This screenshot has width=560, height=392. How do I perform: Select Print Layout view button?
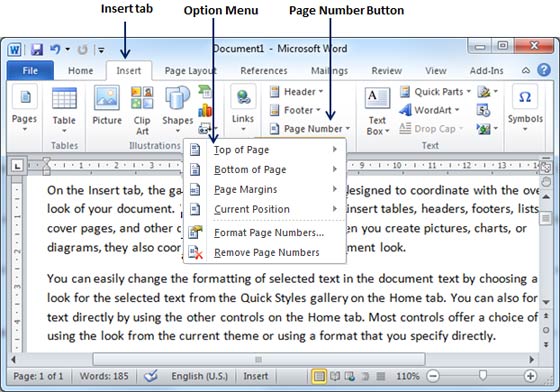pyautogui.click(x=319, y=376)
